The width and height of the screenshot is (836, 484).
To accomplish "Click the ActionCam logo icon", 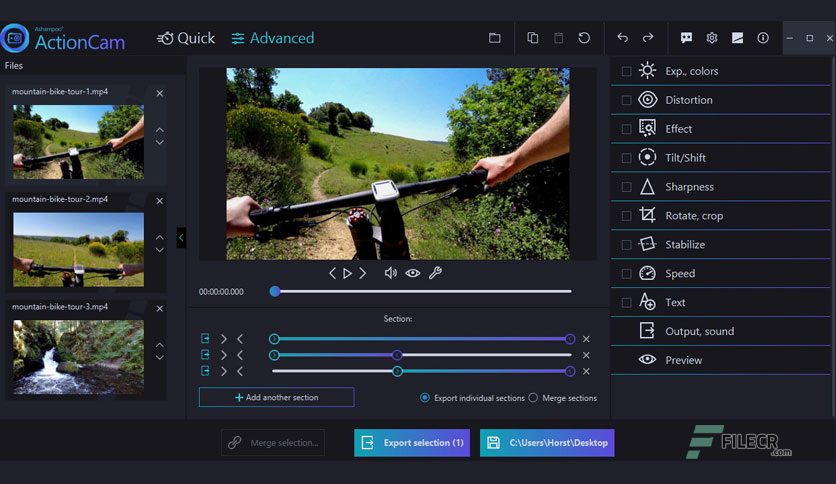I will (14, 38).
